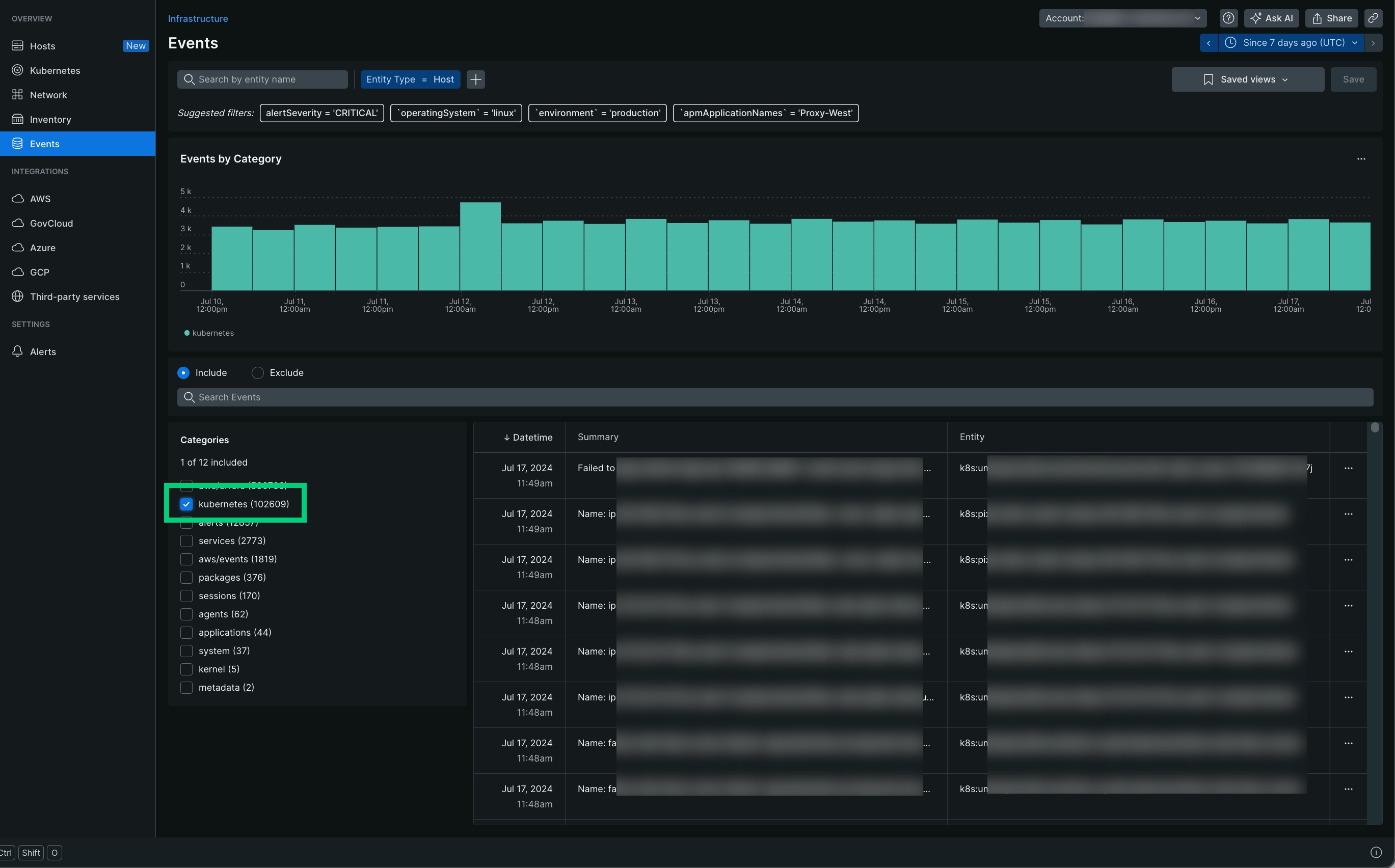Screen dimensions: 1395x868
Task: Click the Ask AI sparkle button
Action: click(x=1271, y=18)
